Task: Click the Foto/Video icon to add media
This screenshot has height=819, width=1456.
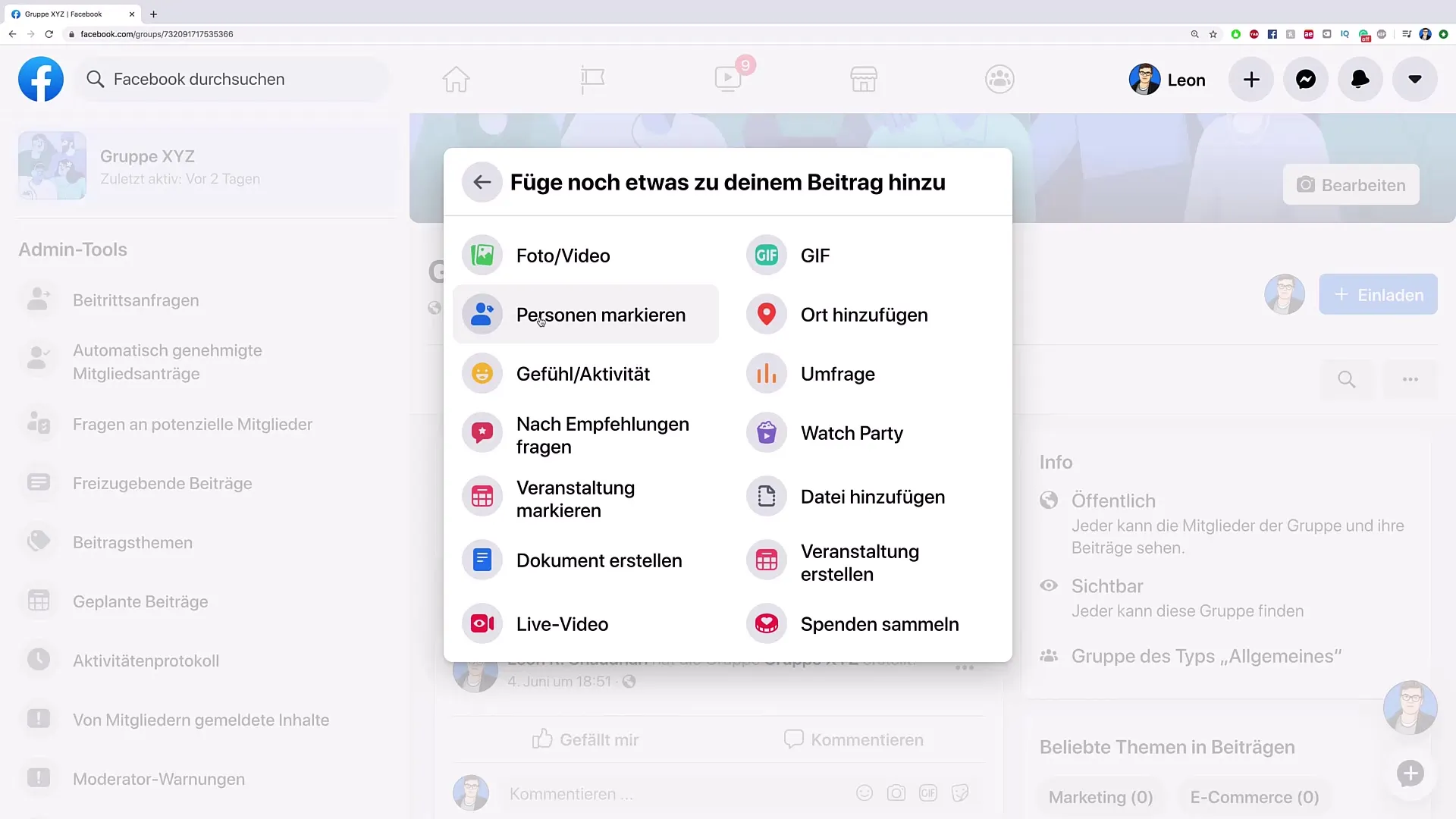Action: click(482, 255)
